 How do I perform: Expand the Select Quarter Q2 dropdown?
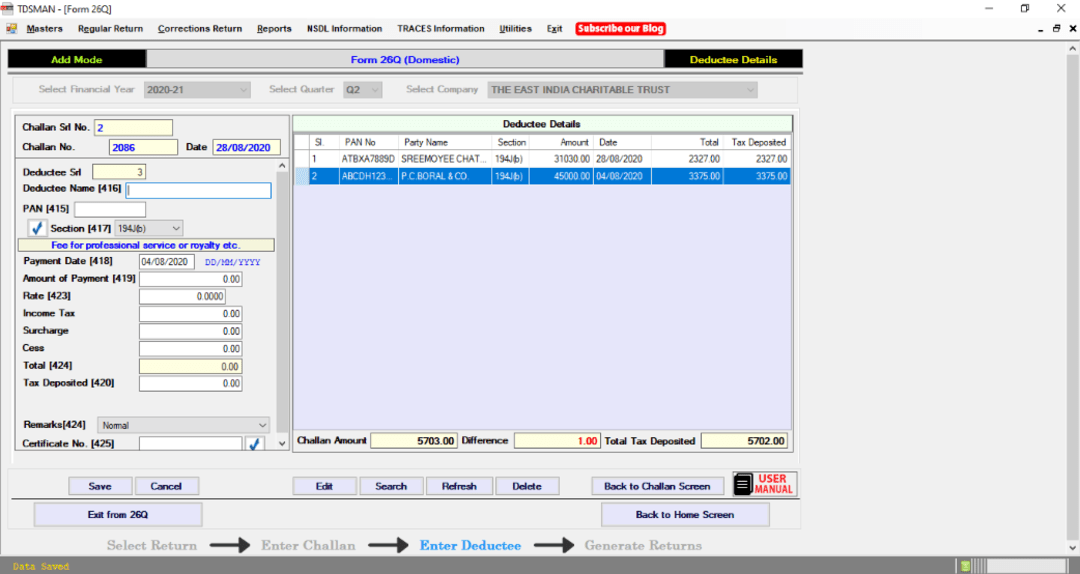362,90
